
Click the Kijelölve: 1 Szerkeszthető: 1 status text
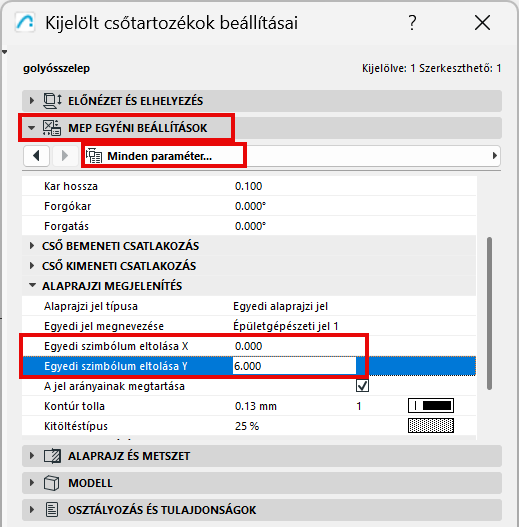click(432, 68)
